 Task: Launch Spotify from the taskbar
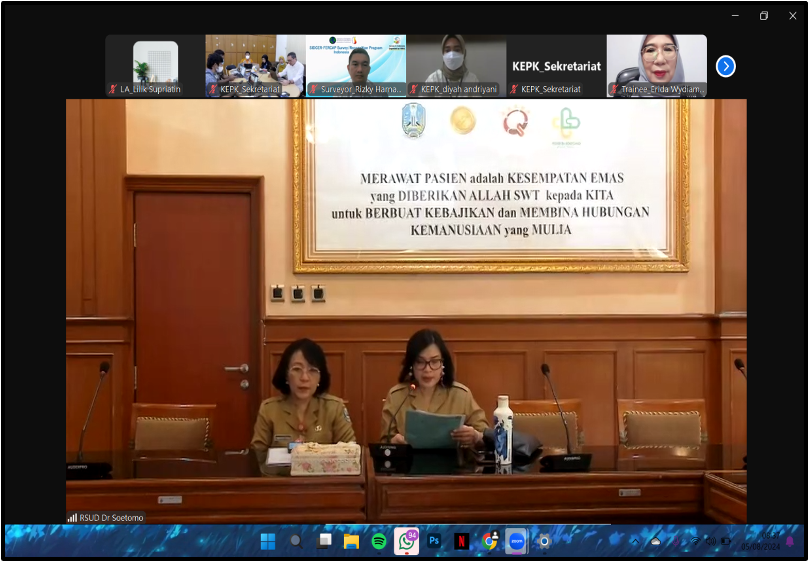click(379, 541)
